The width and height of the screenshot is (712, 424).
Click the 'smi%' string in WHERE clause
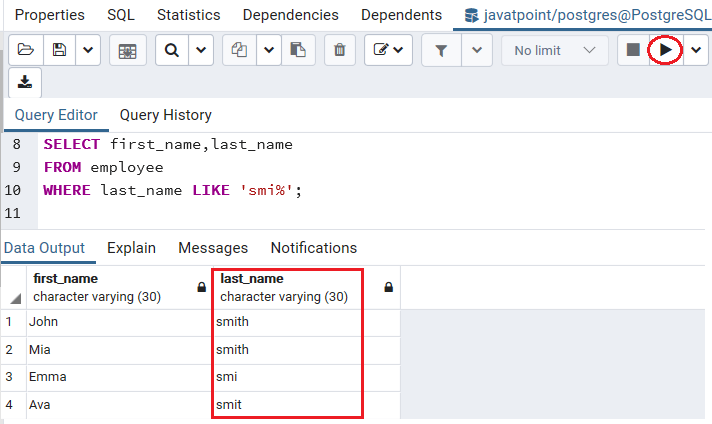[x=266, y=190]
